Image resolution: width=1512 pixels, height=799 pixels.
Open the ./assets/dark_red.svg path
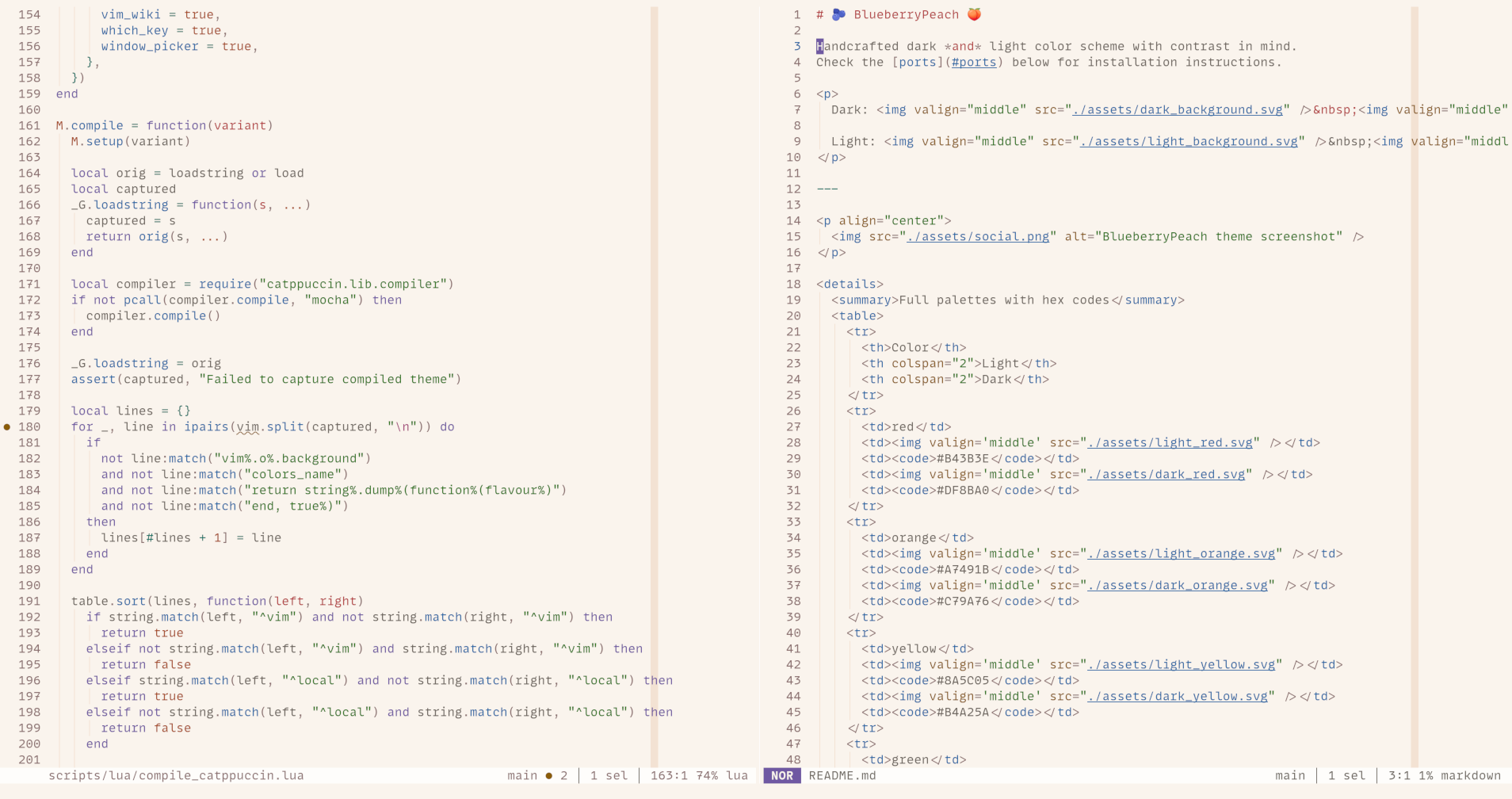pyautogui.click(x=1166, y=474)
